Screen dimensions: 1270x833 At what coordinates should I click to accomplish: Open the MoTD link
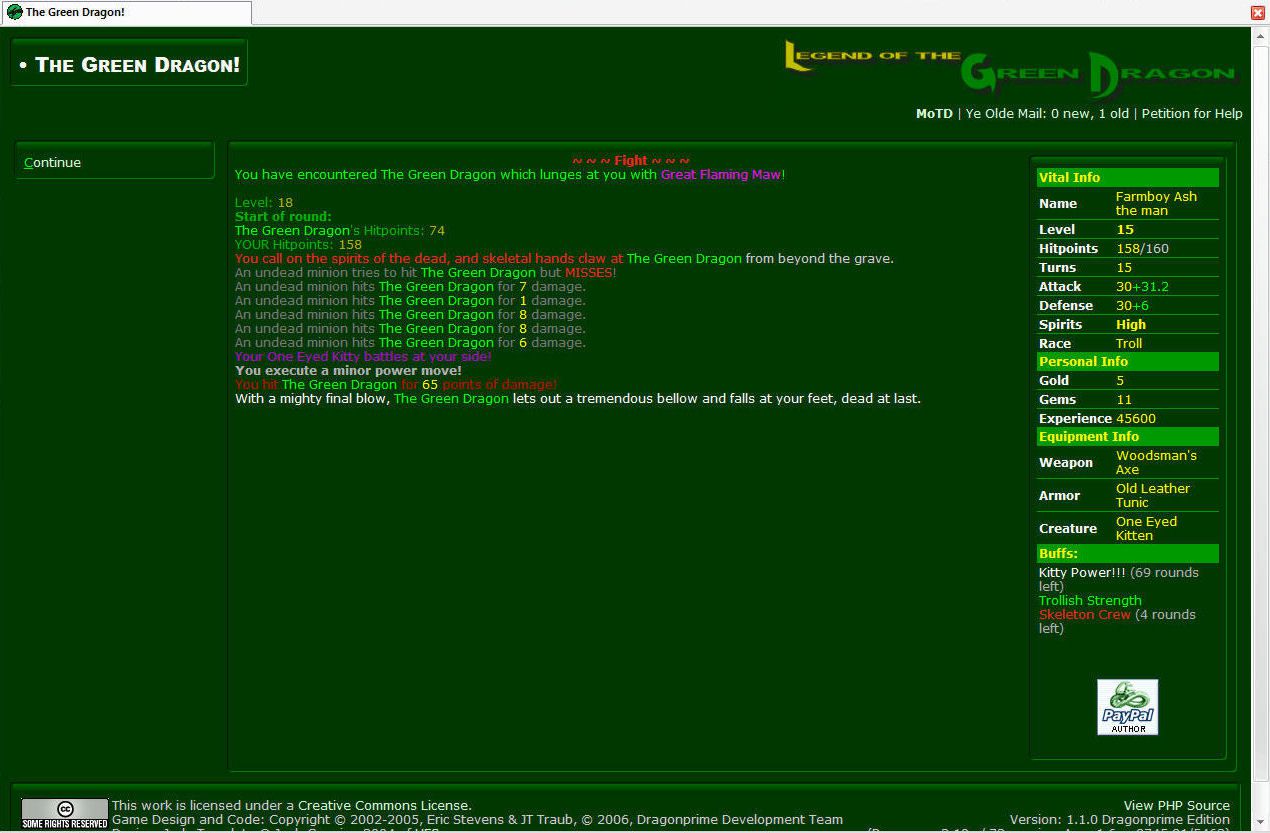pos(934,114)
